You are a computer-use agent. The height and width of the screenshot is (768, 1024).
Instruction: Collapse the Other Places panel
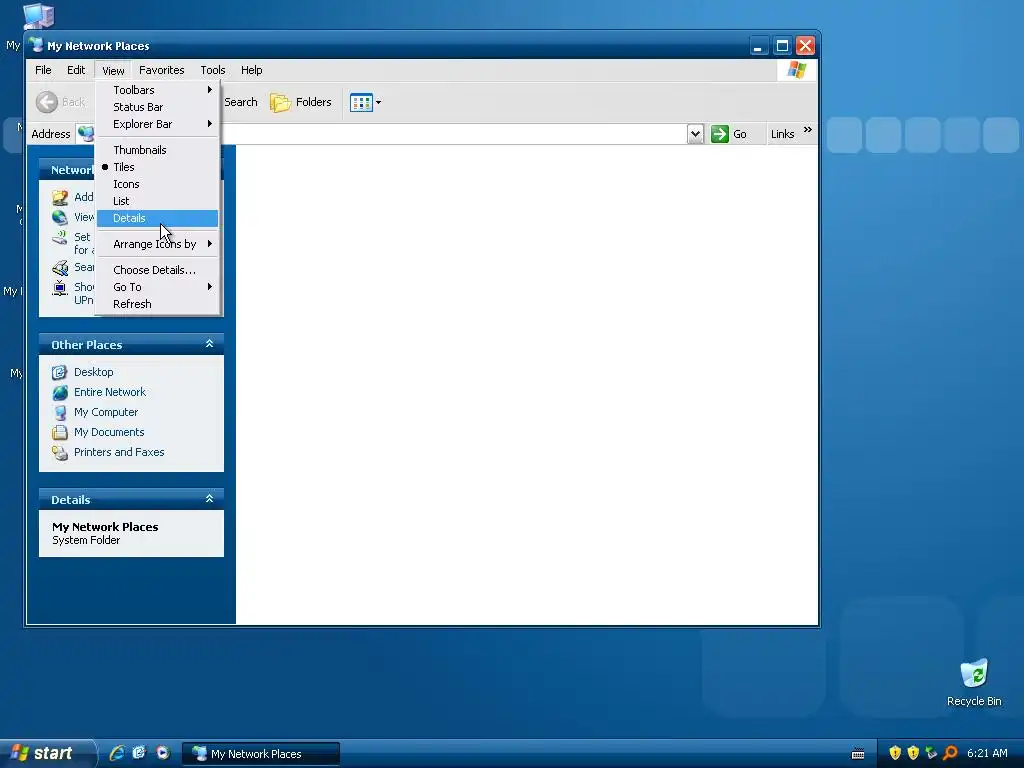[210, 344]
